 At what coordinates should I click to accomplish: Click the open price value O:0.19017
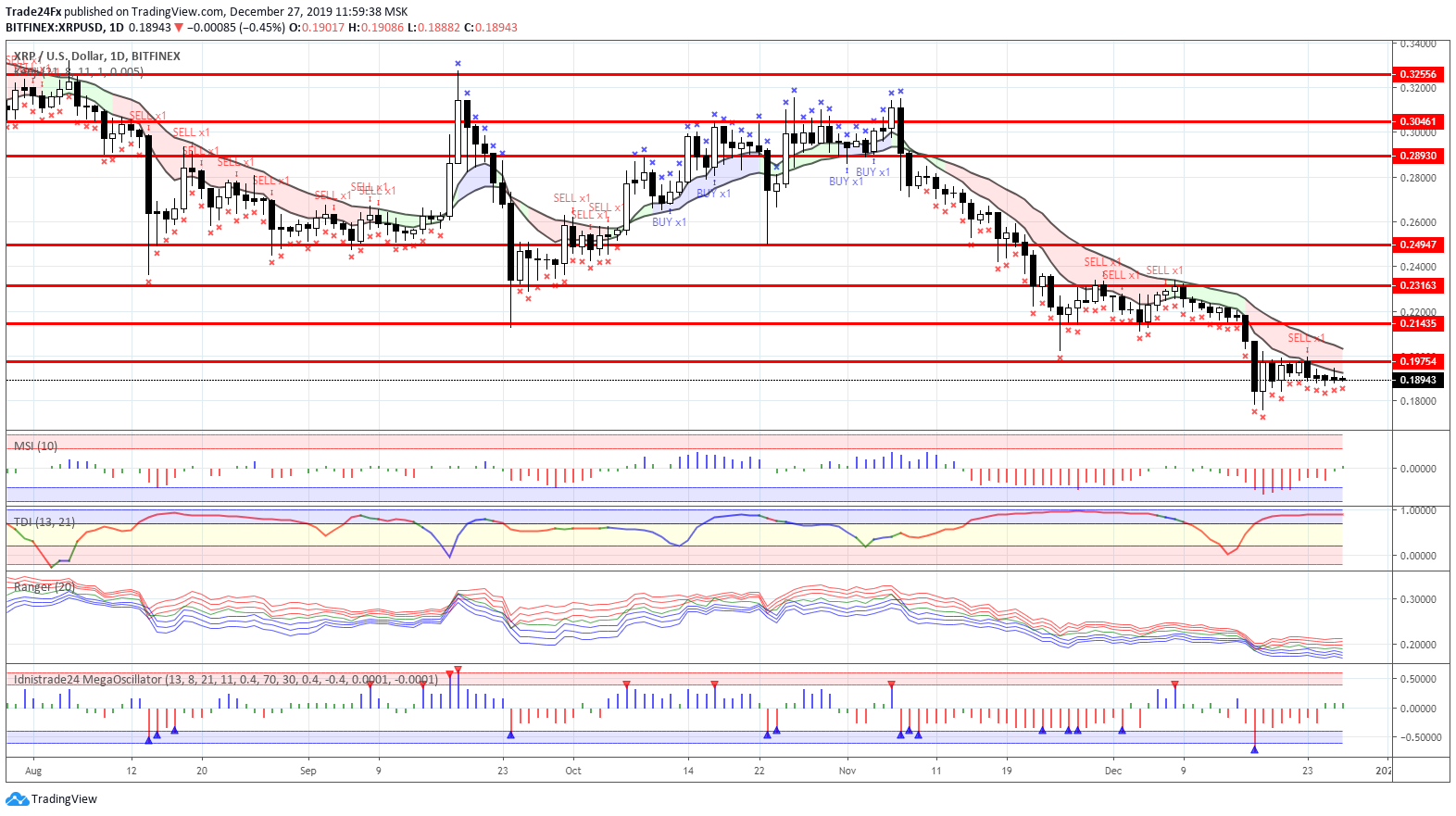click(317, 28)
